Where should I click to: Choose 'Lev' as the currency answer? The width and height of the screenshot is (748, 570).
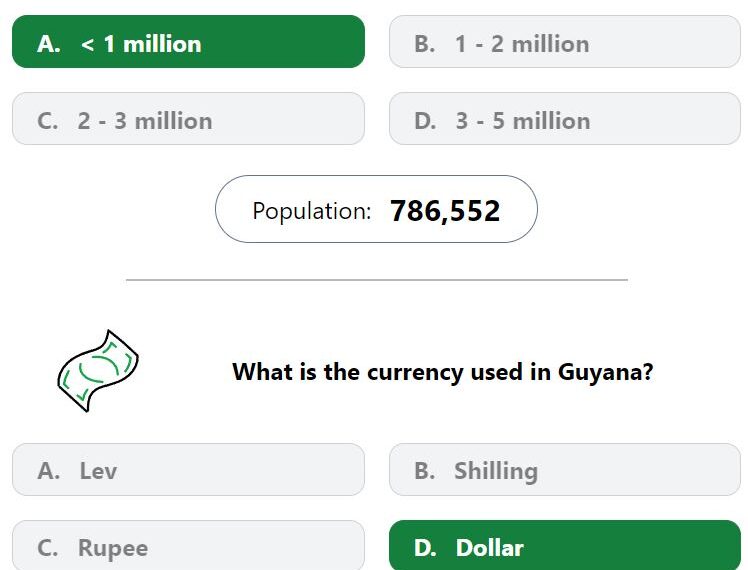click(x=188, y=469)
